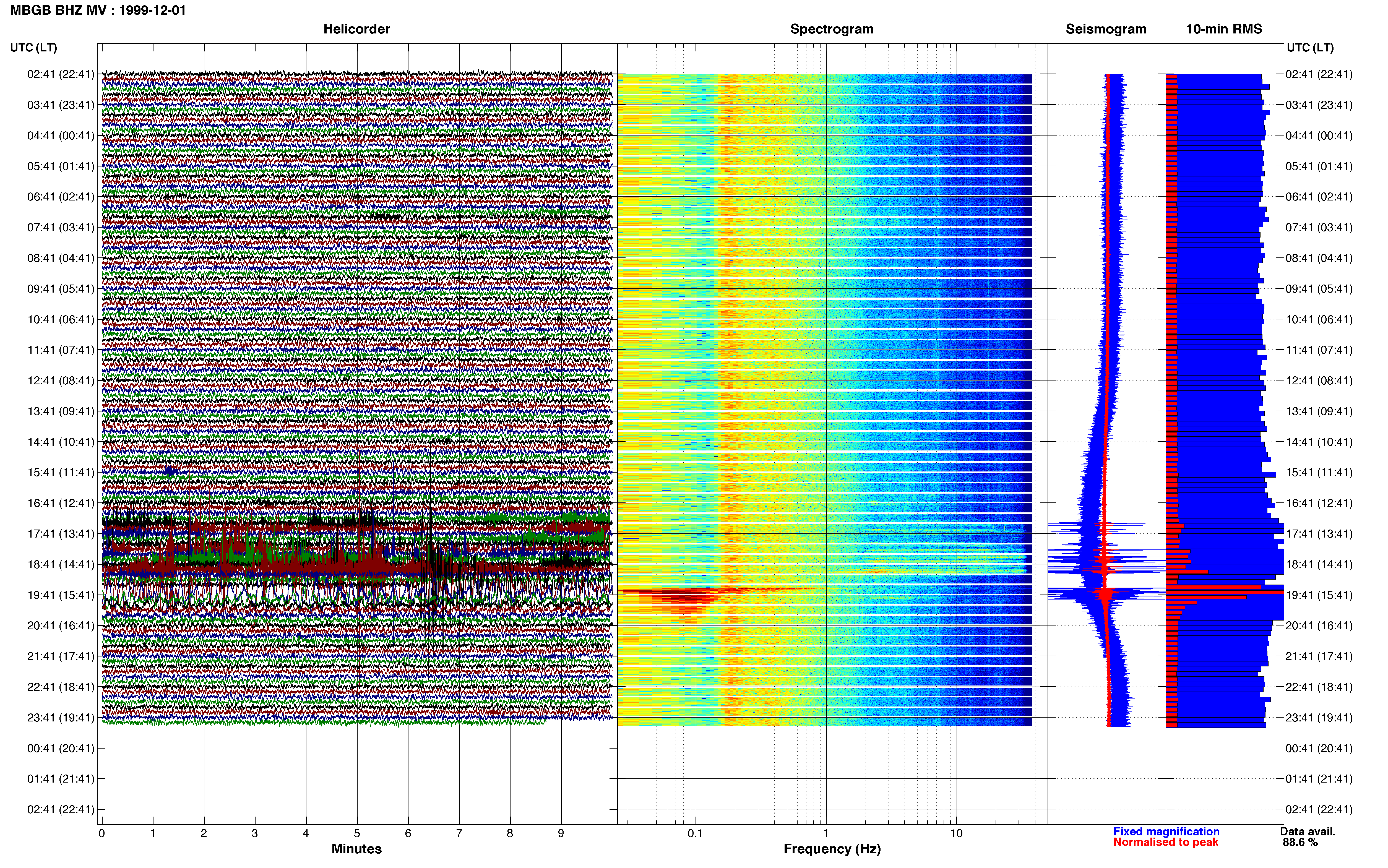This screenshot has height=868, width=1388.
Task: Click '06:41 (02:41)' on the RMS time axis
Action: [1319, 197]
